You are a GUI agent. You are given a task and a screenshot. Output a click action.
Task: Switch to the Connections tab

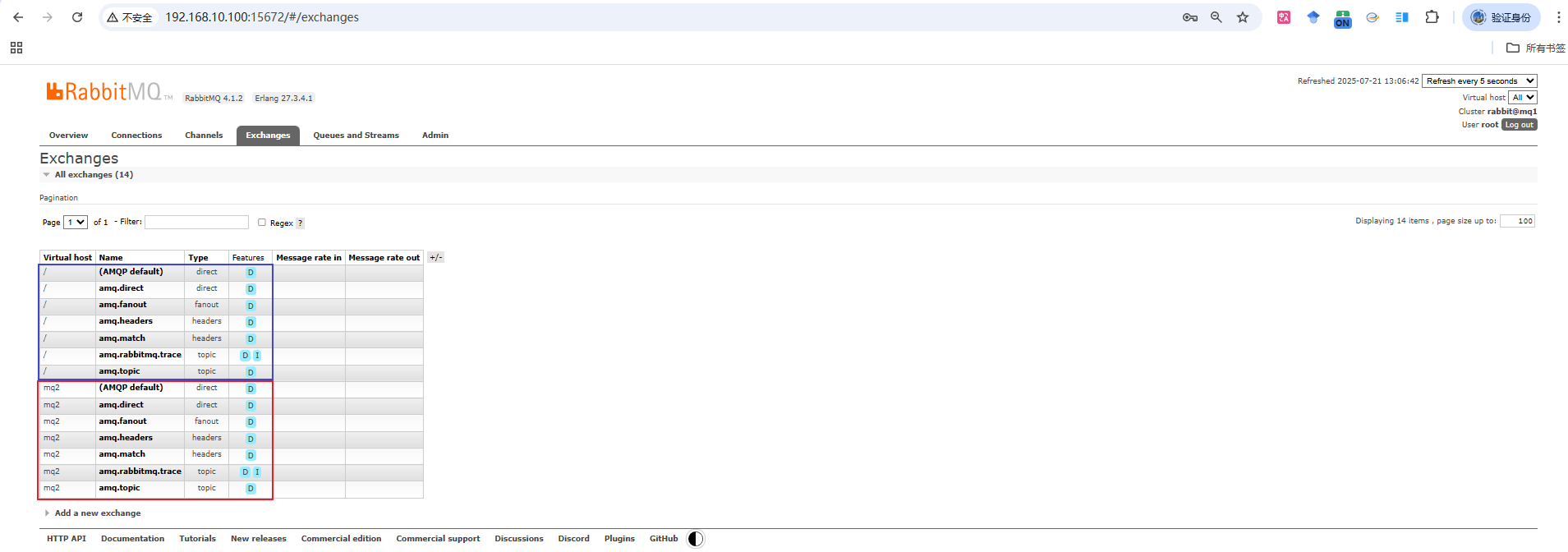(136, 136)
